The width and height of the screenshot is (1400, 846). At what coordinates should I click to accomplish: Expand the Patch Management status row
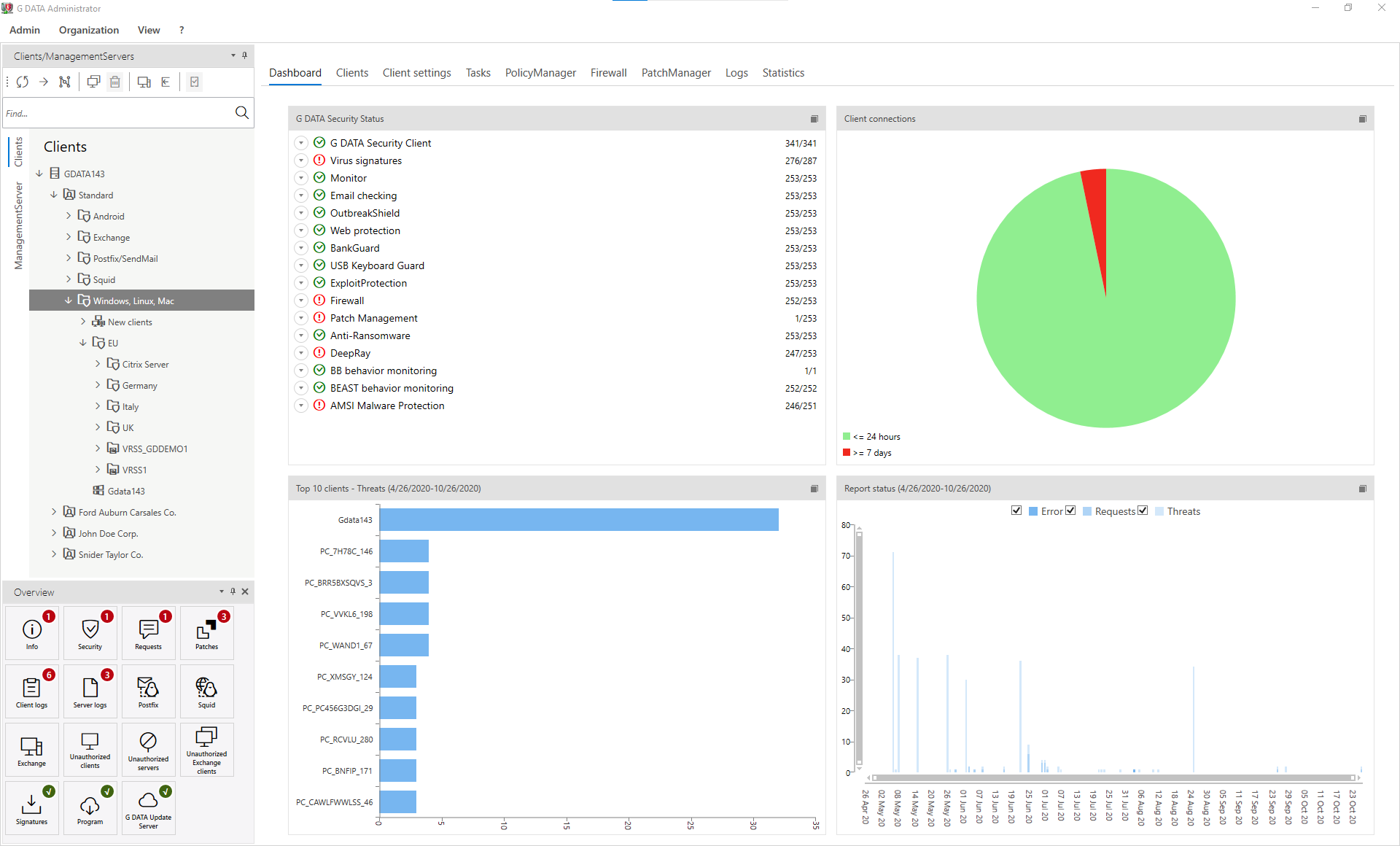point(301,318)
